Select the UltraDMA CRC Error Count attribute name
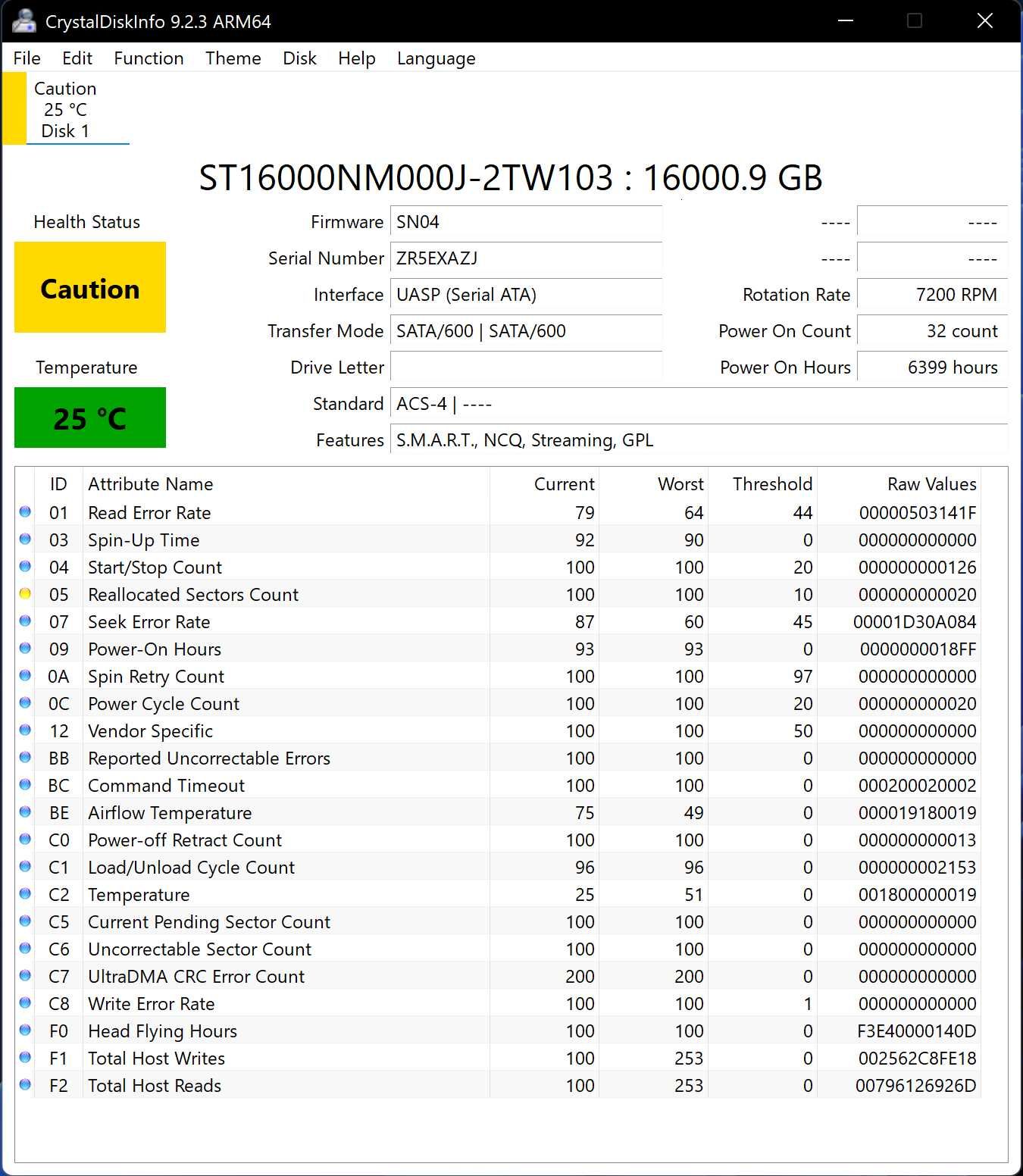The width and height of the screenshot is (1023, 1176). point(196,977)
